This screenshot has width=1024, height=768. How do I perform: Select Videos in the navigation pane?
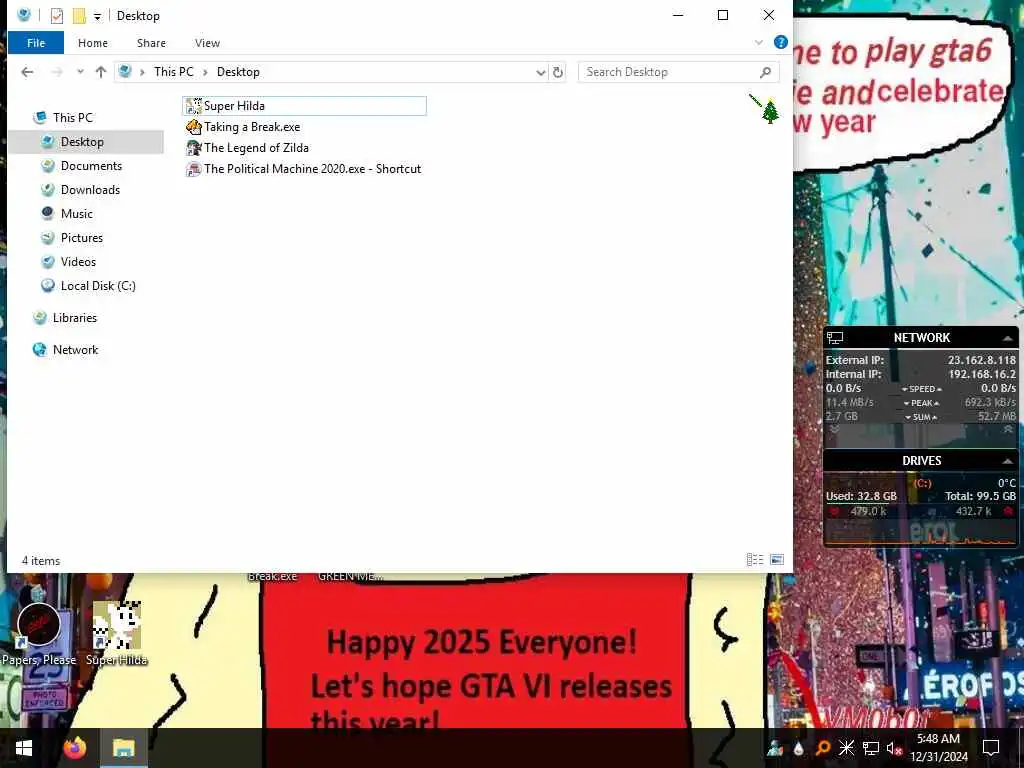coord(78,262)
